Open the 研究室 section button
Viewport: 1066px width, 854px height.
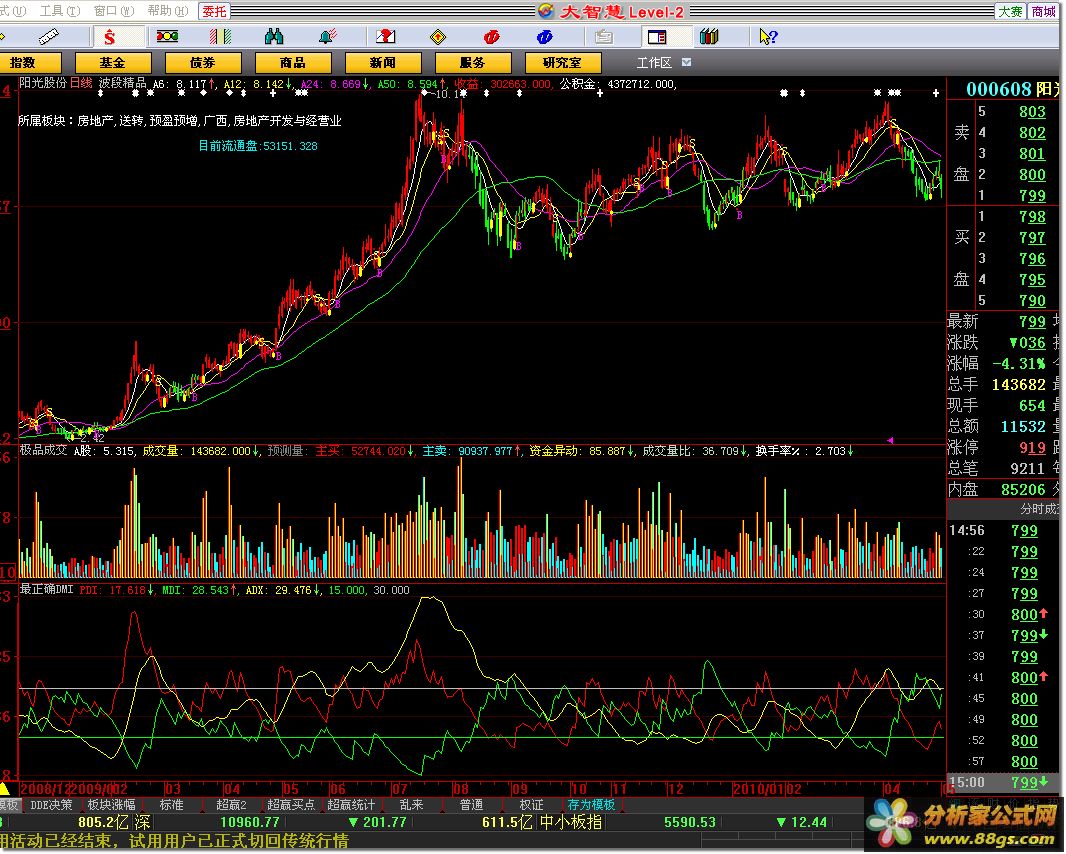tap(561, 62)
